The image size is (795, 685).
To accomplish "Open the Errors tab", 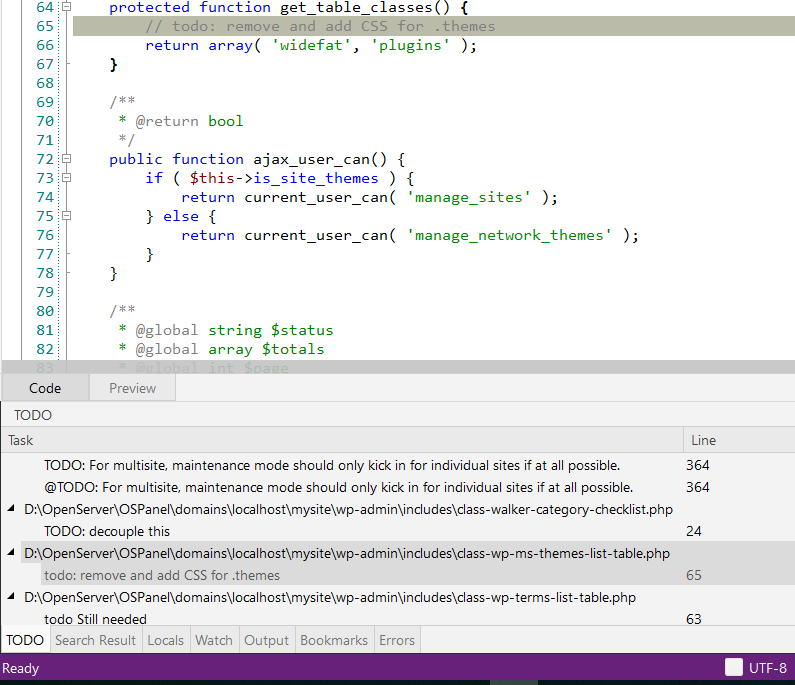I will pyautogui.click(x=397, y=640).
